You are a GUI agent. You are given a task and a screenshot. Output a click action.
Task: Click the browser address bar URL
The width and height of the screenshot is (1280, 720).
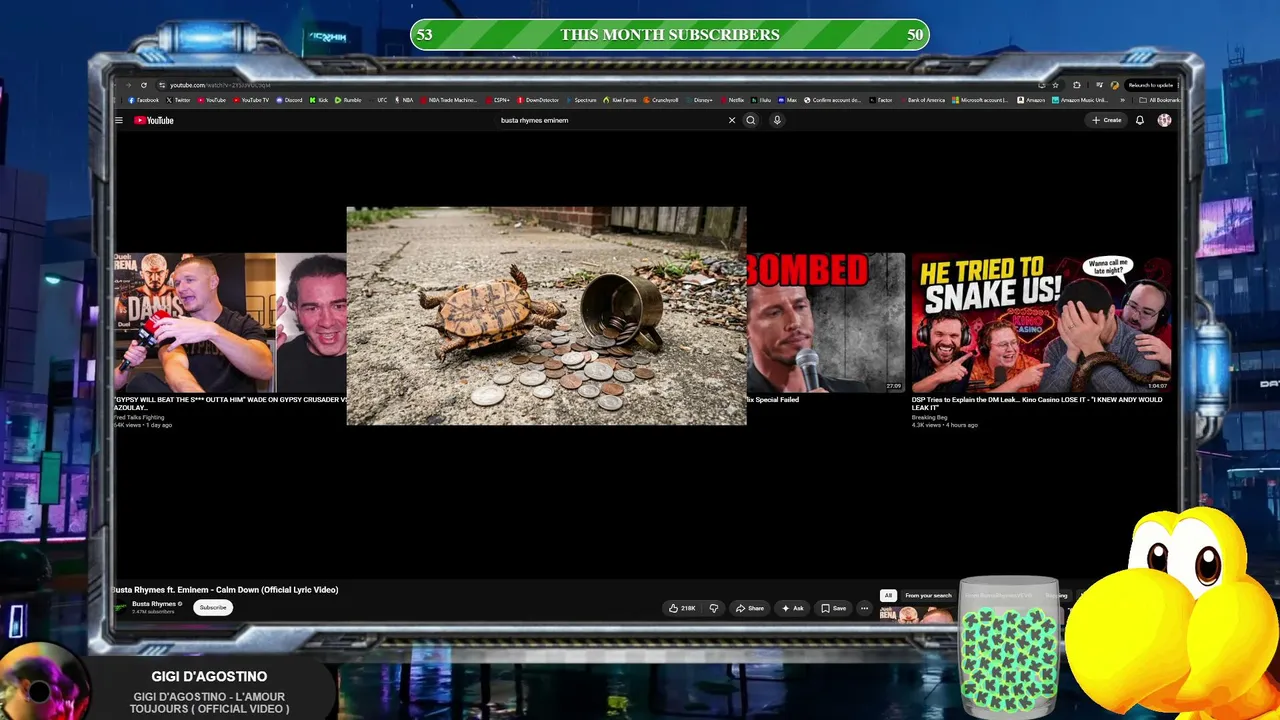pos(220,85)
